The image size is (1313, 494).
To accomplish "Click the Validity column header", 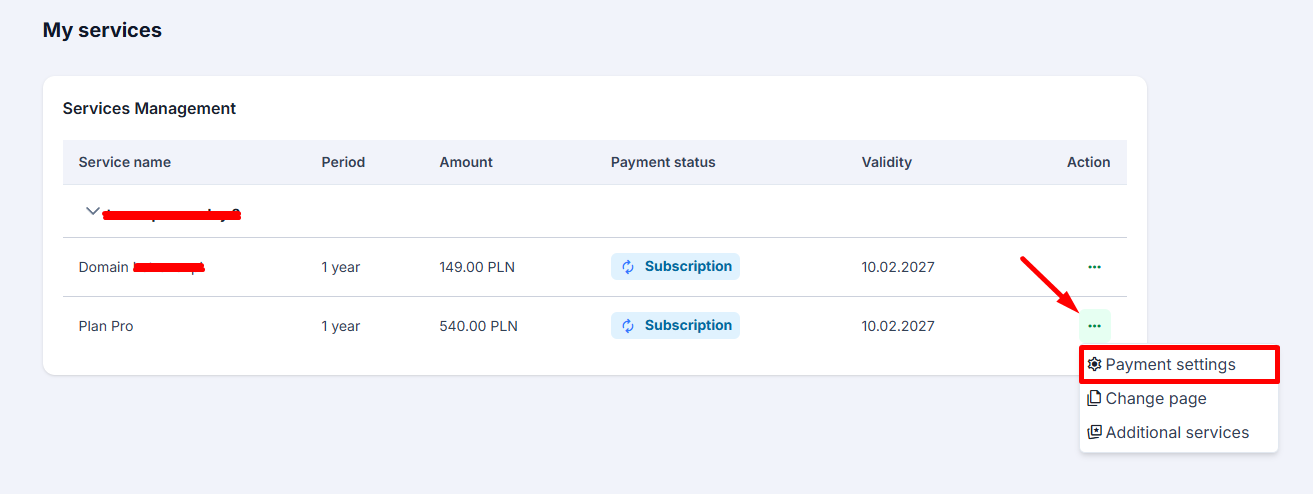I will [x=886, y=162].
